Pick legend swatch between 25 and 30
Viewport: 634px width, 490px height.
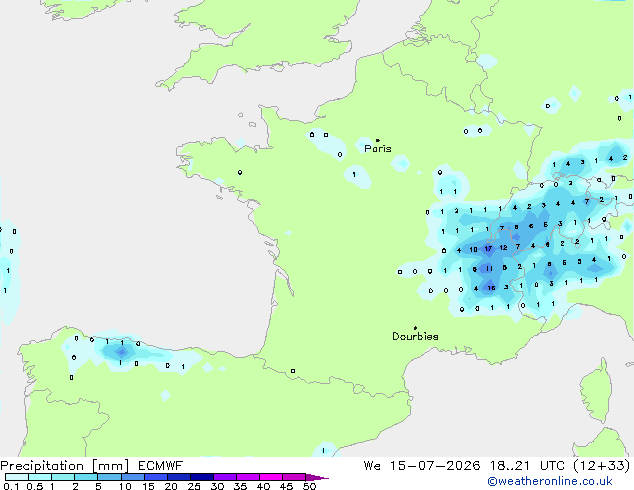pyautogui.click(x=201, y=477)
